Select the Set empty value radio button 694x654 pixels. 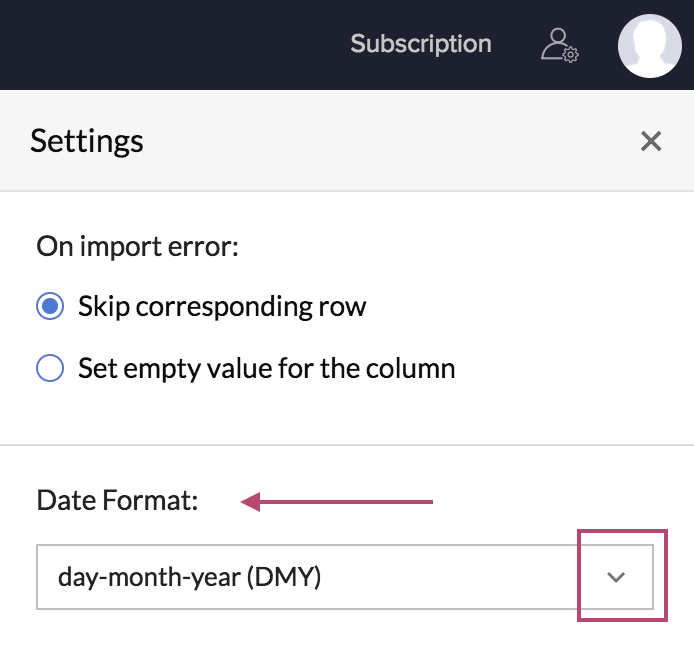pos(50,368)
